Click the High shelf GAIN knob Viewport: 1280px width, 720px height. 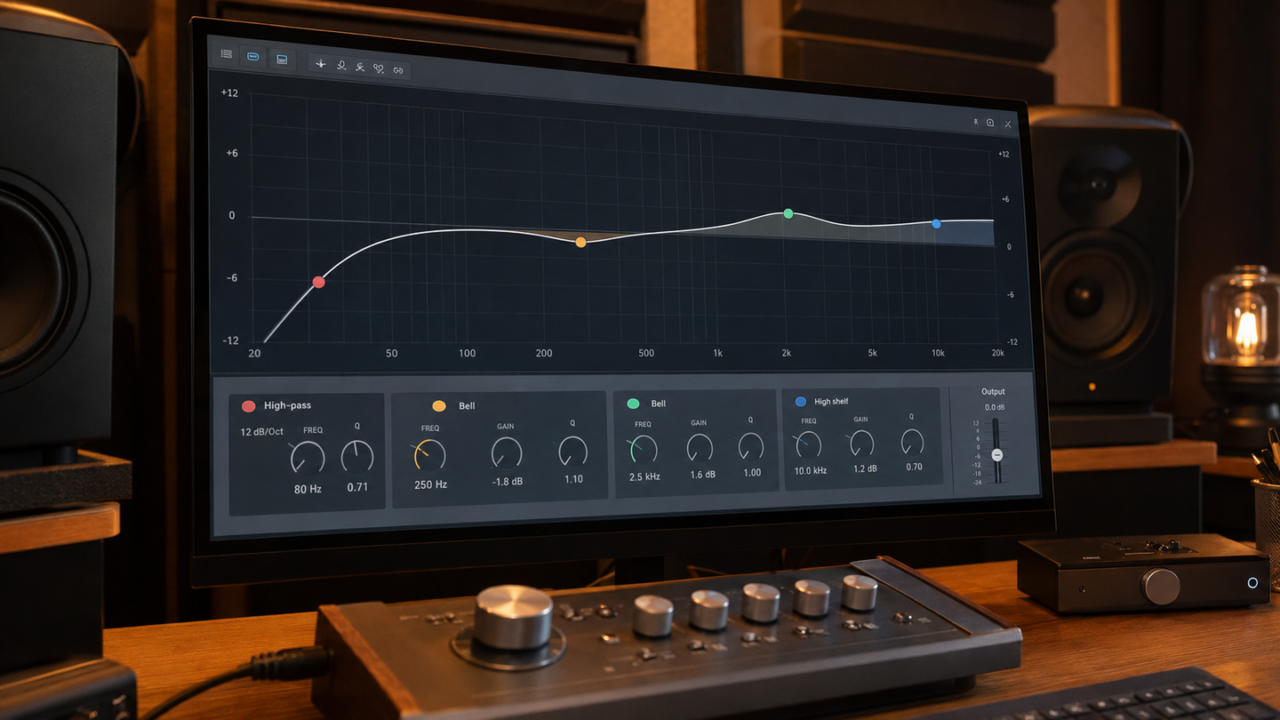(x=861, y=443)
